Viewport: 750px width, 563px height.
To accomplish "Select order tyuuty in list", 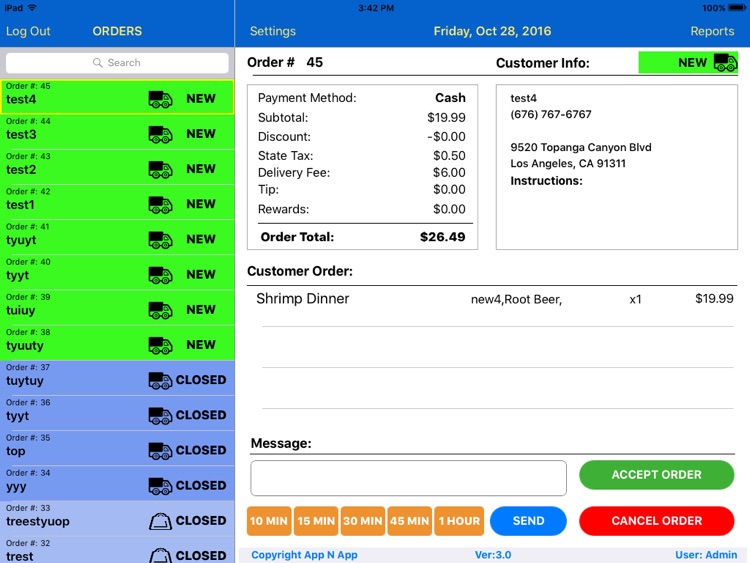I will point(117,343).
